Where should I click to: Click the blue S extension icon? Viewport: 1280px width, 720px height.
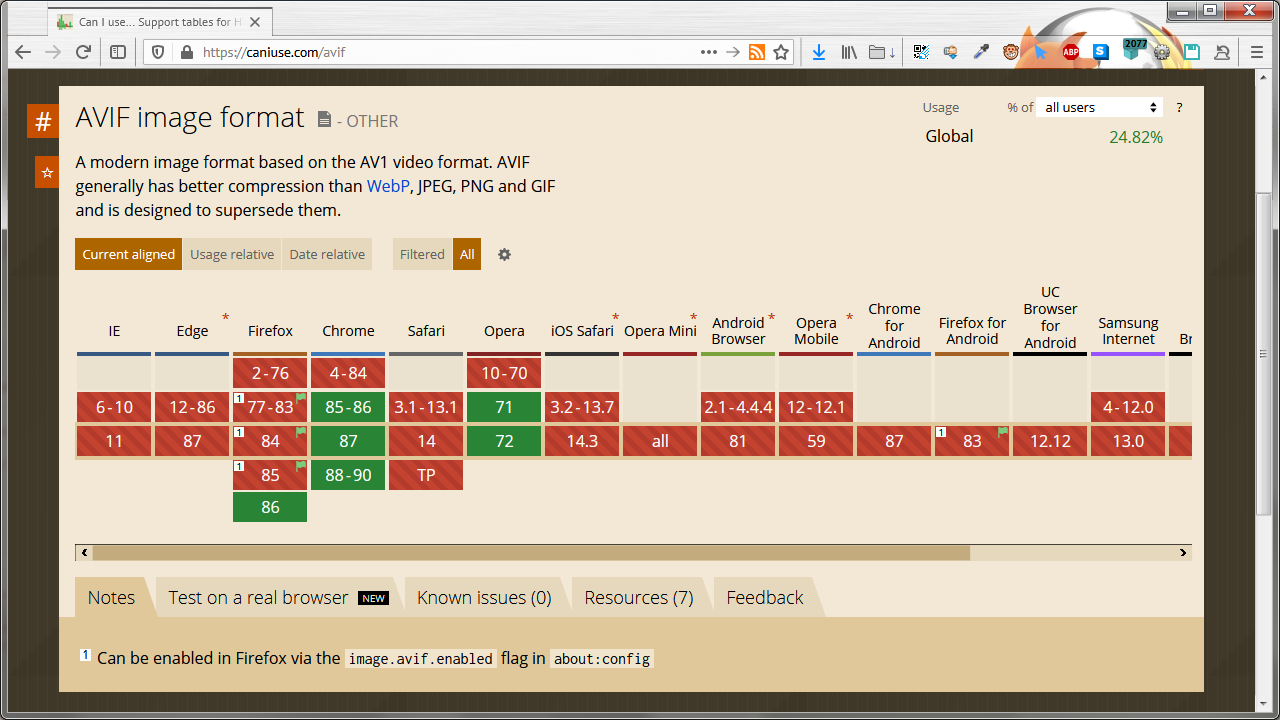[x=1101, y=52]
